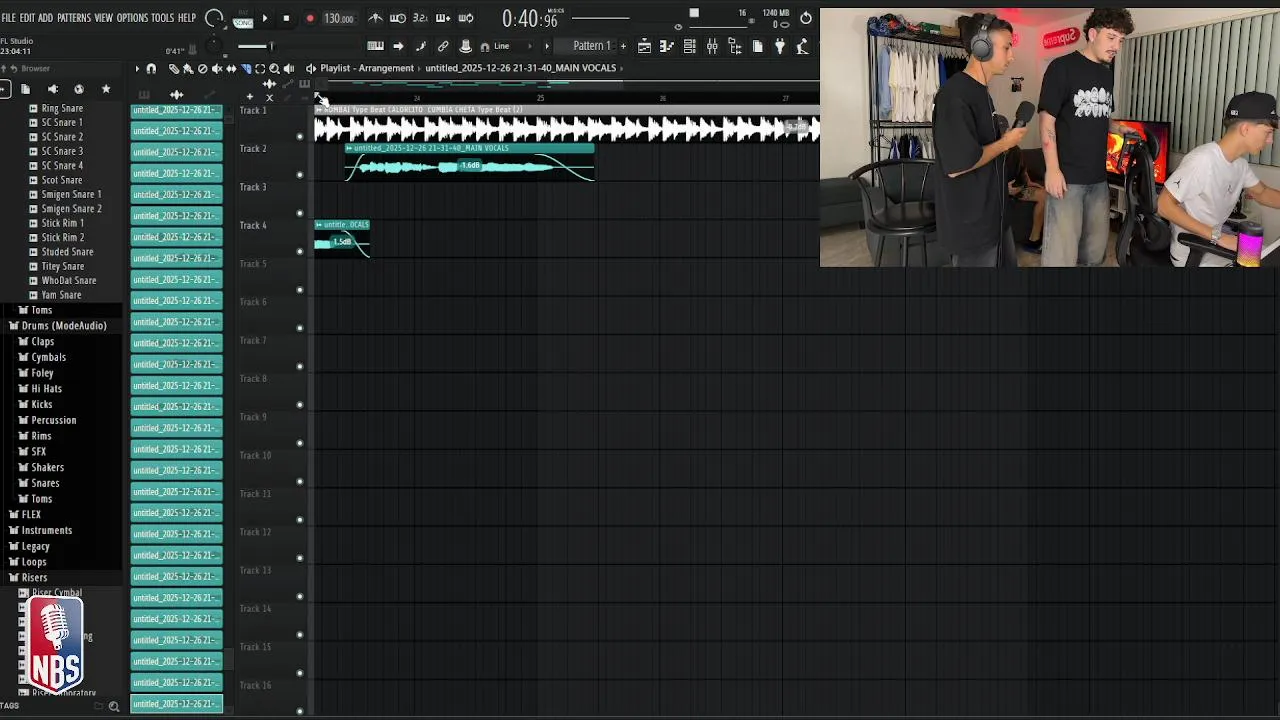Switch the Pat/Song mode toggle

coord(243,19)
